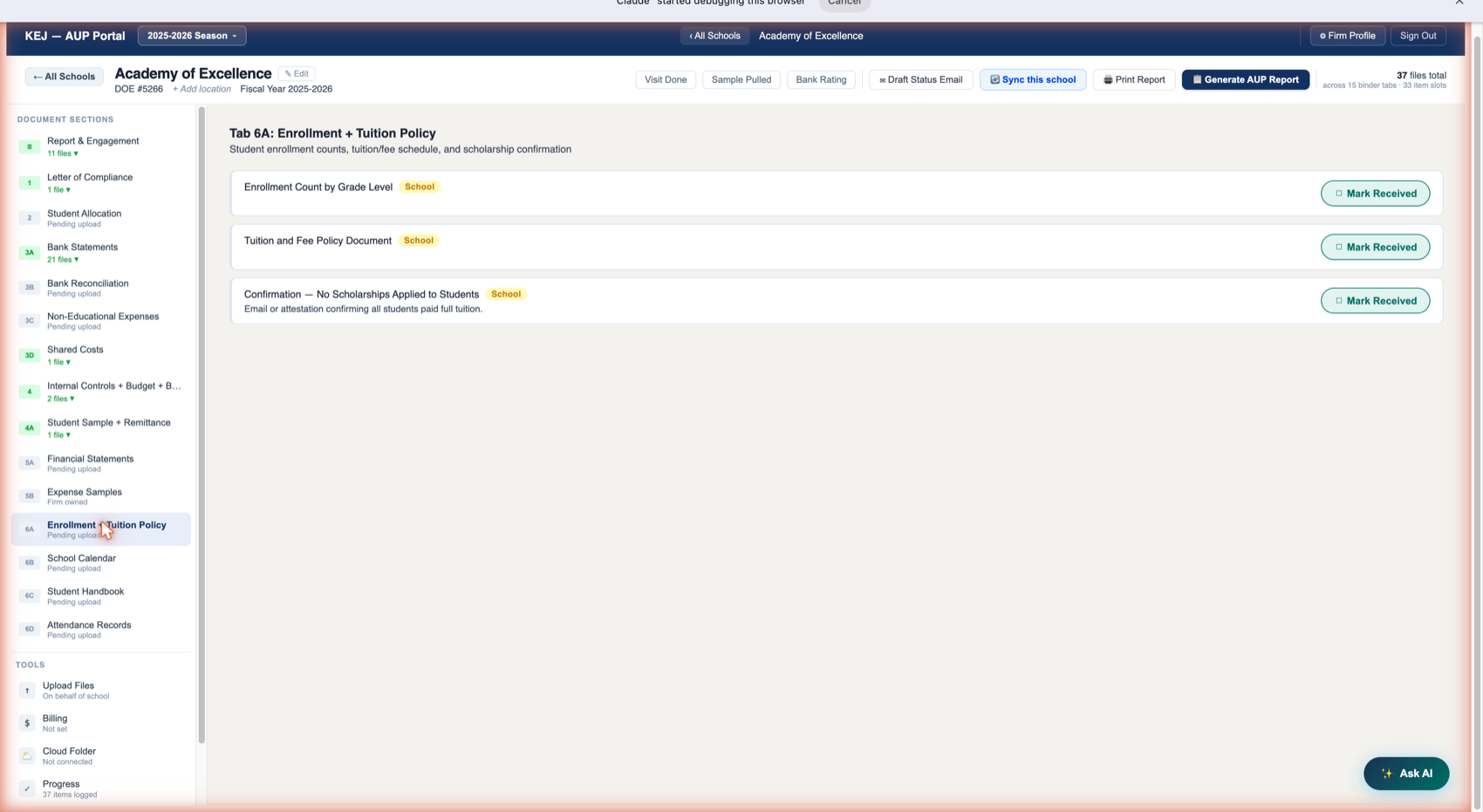Mark Tuition and Fee Policy Document received

(1375, 247)
